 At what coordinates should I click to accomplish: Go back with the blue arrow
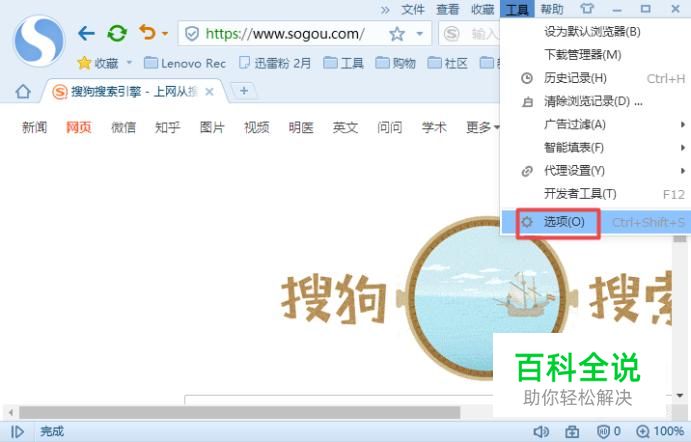click(x=86, y=33)
